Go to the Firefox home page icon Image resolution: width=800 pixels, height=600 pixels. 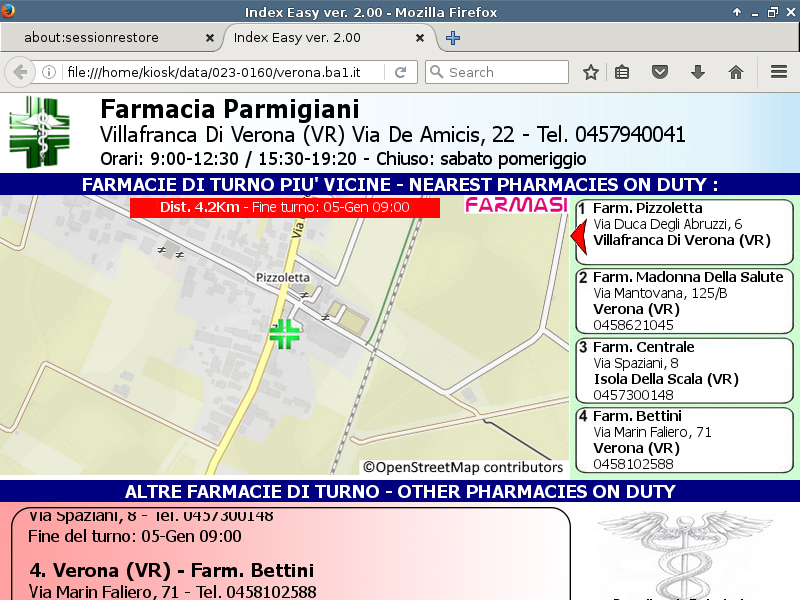736,72
